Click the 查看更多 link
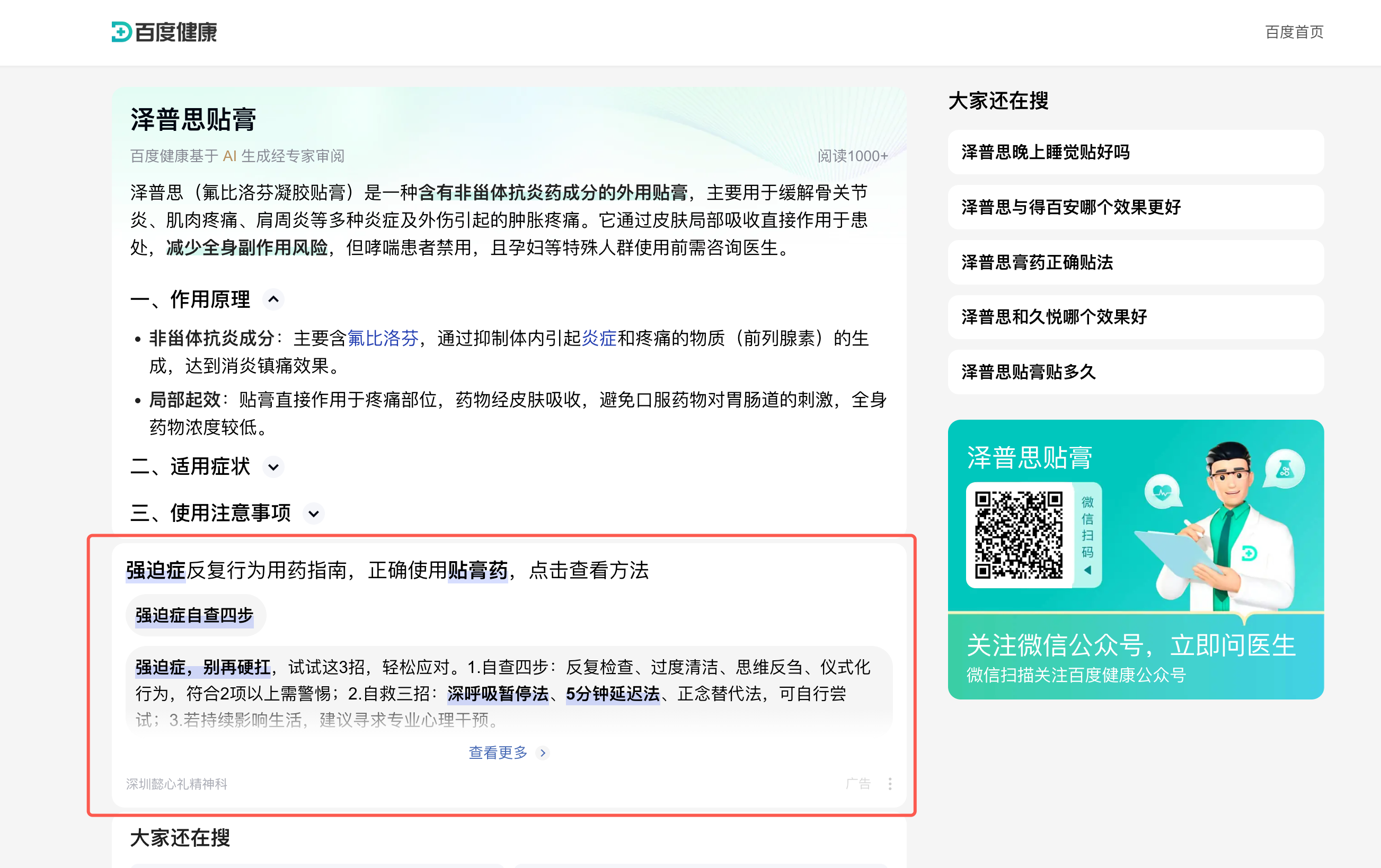Image resolution: width=1381 pixels, height=868 pixels. coord(498,752)
